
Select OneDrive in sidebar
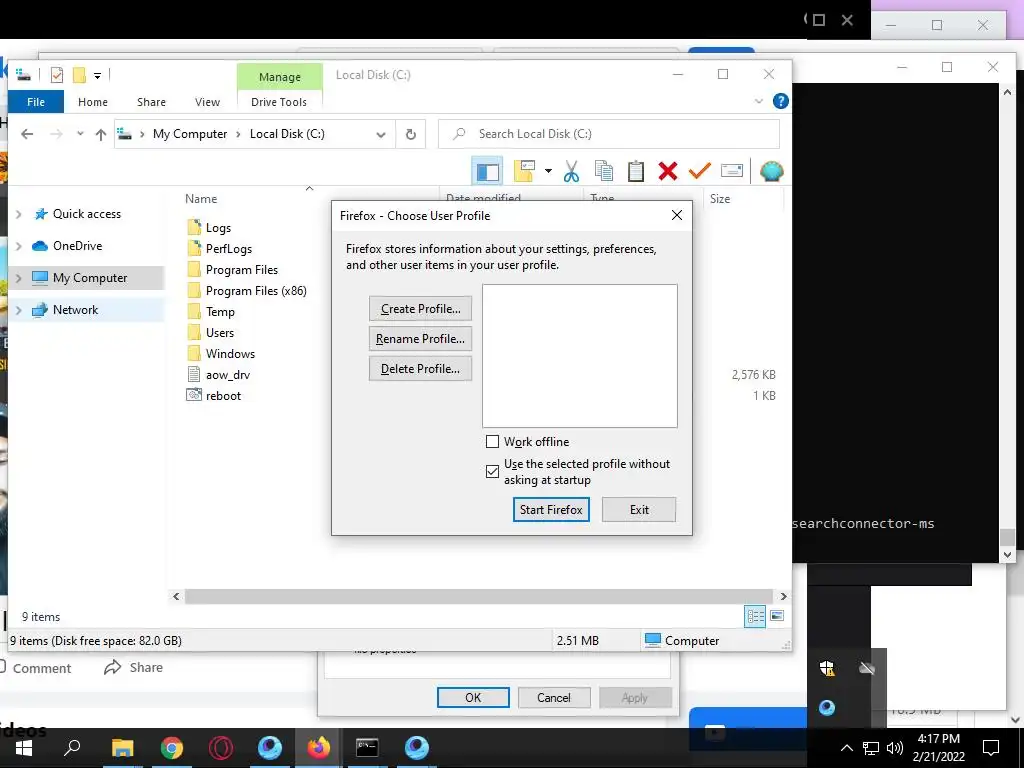click(77, 246)
